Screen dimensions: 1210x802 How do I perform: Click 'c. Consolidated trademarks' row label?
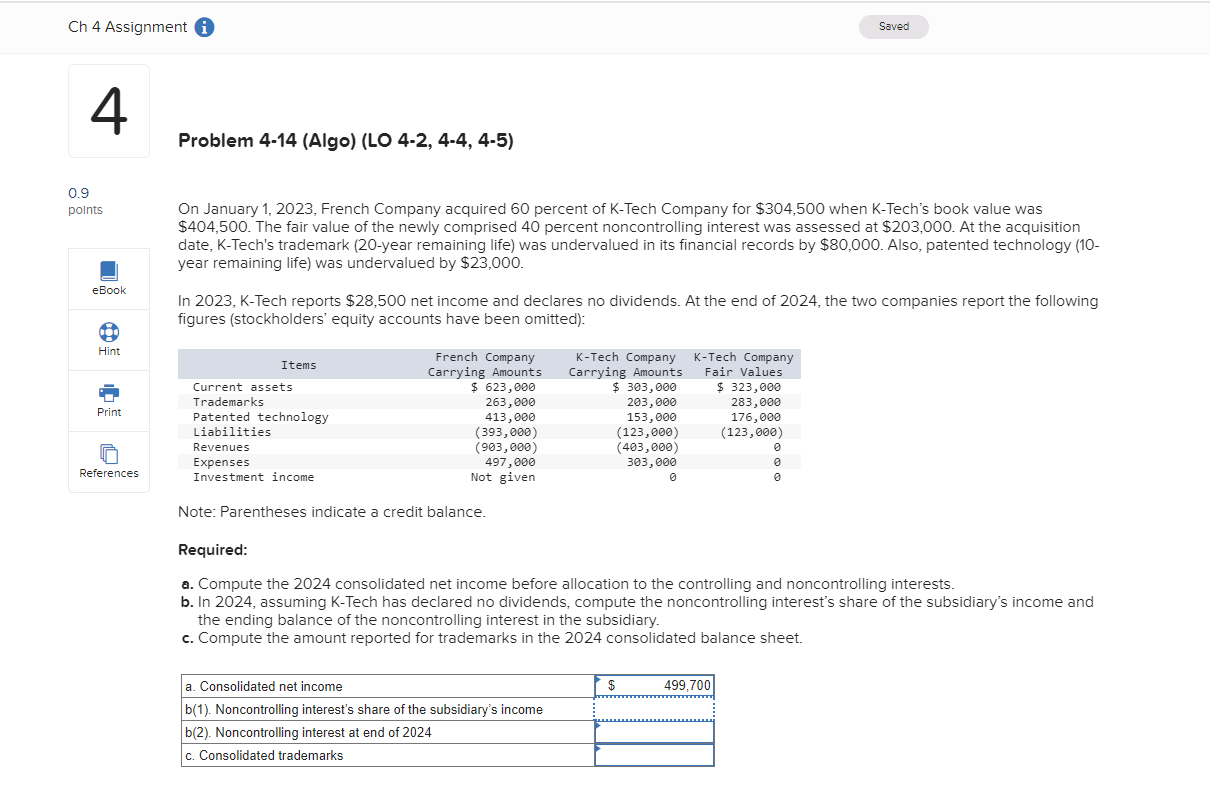tap(264, 756)
